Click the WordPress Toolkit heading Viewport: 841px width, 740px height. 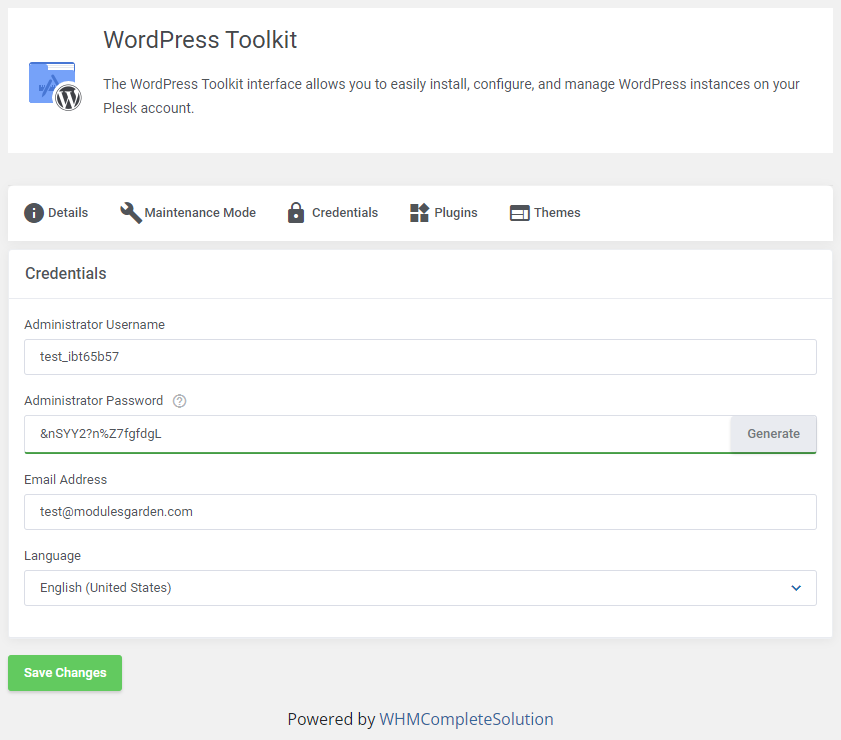click(x=200, y=40)
